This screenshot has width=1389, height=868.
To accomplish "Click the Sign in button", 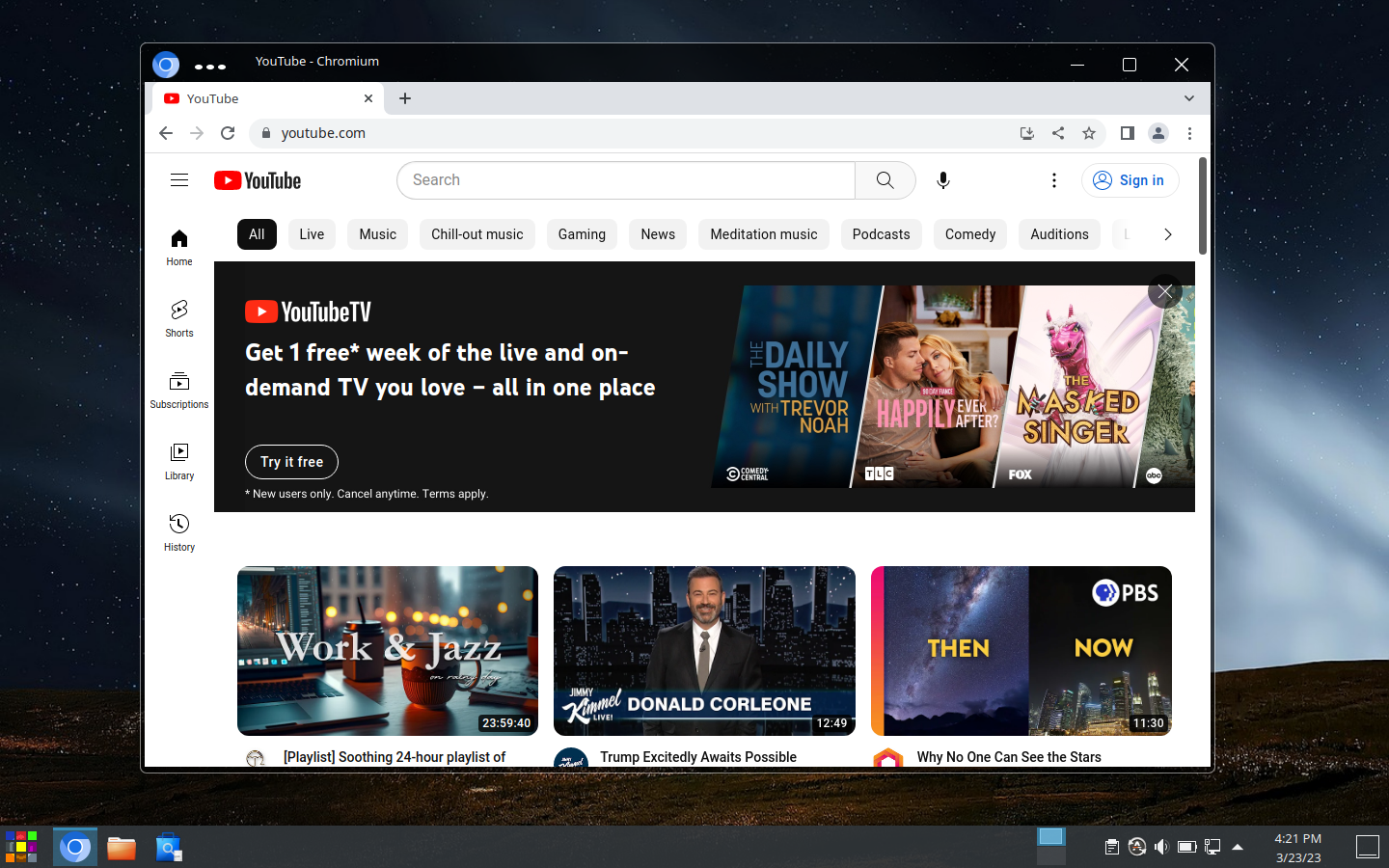I will point(1130,180).
